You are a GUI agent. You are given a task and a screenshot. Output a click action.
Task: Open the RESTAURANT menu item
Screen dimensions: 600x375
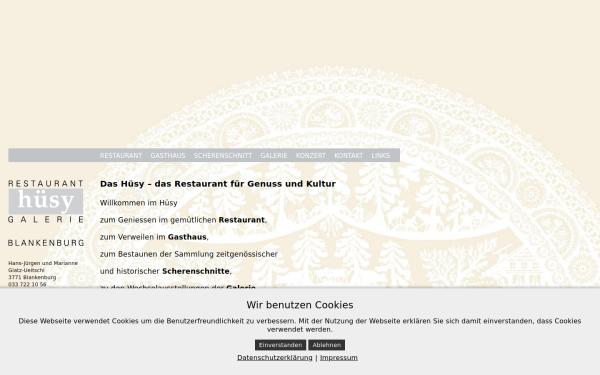(x=121, y=156)
